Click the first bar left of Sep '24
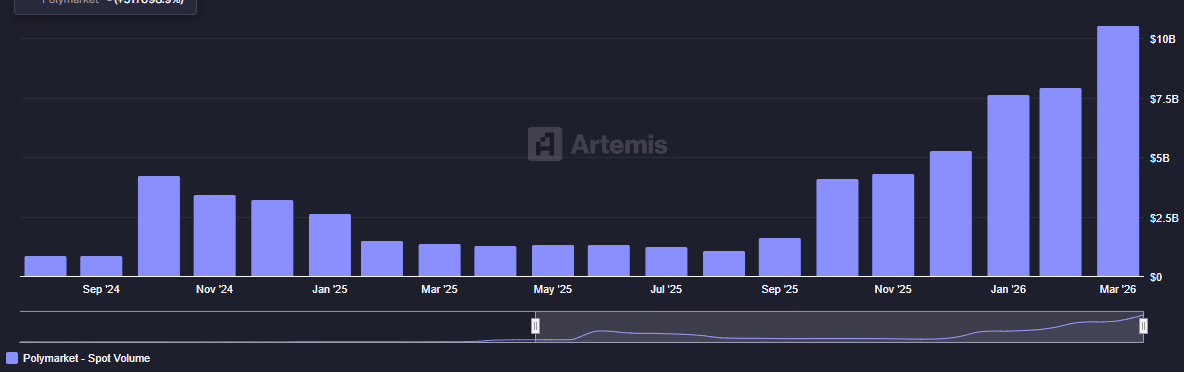Screen dimensions: 1184x372 pyautogui.click(x=45, y=266)
